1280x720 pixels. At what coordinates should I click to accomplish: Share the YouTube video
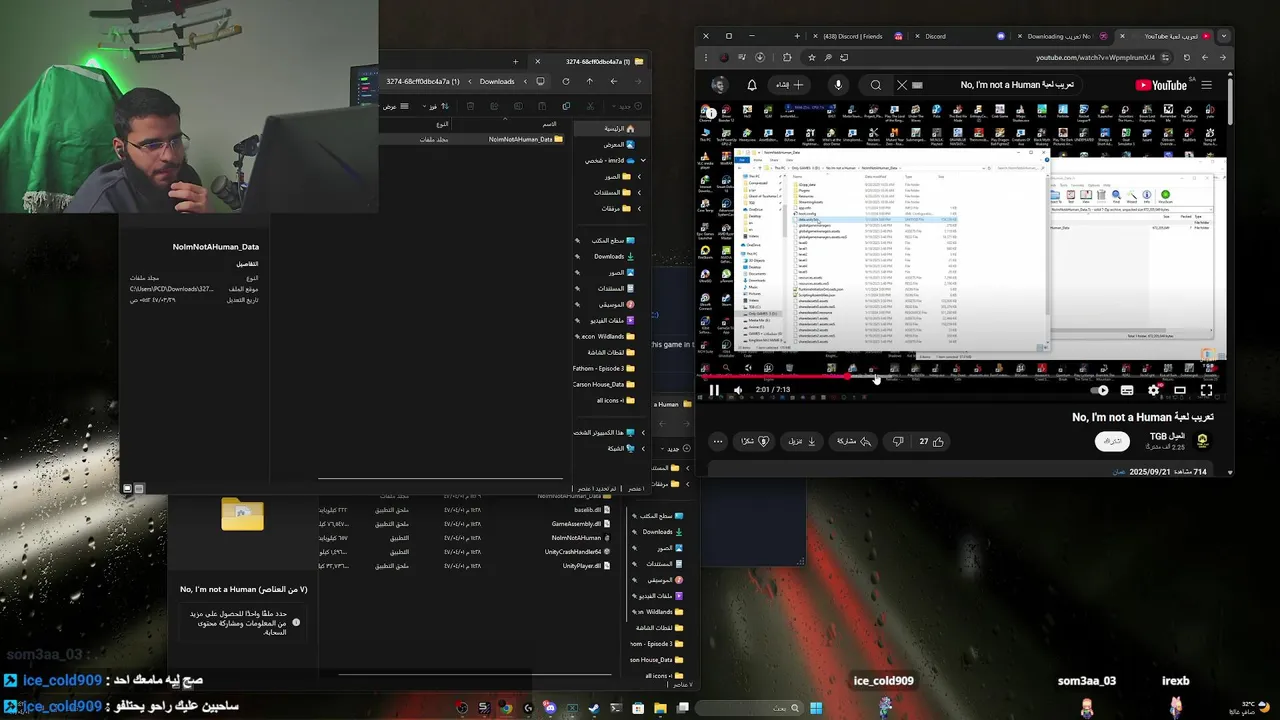click(x=853, y=441)
